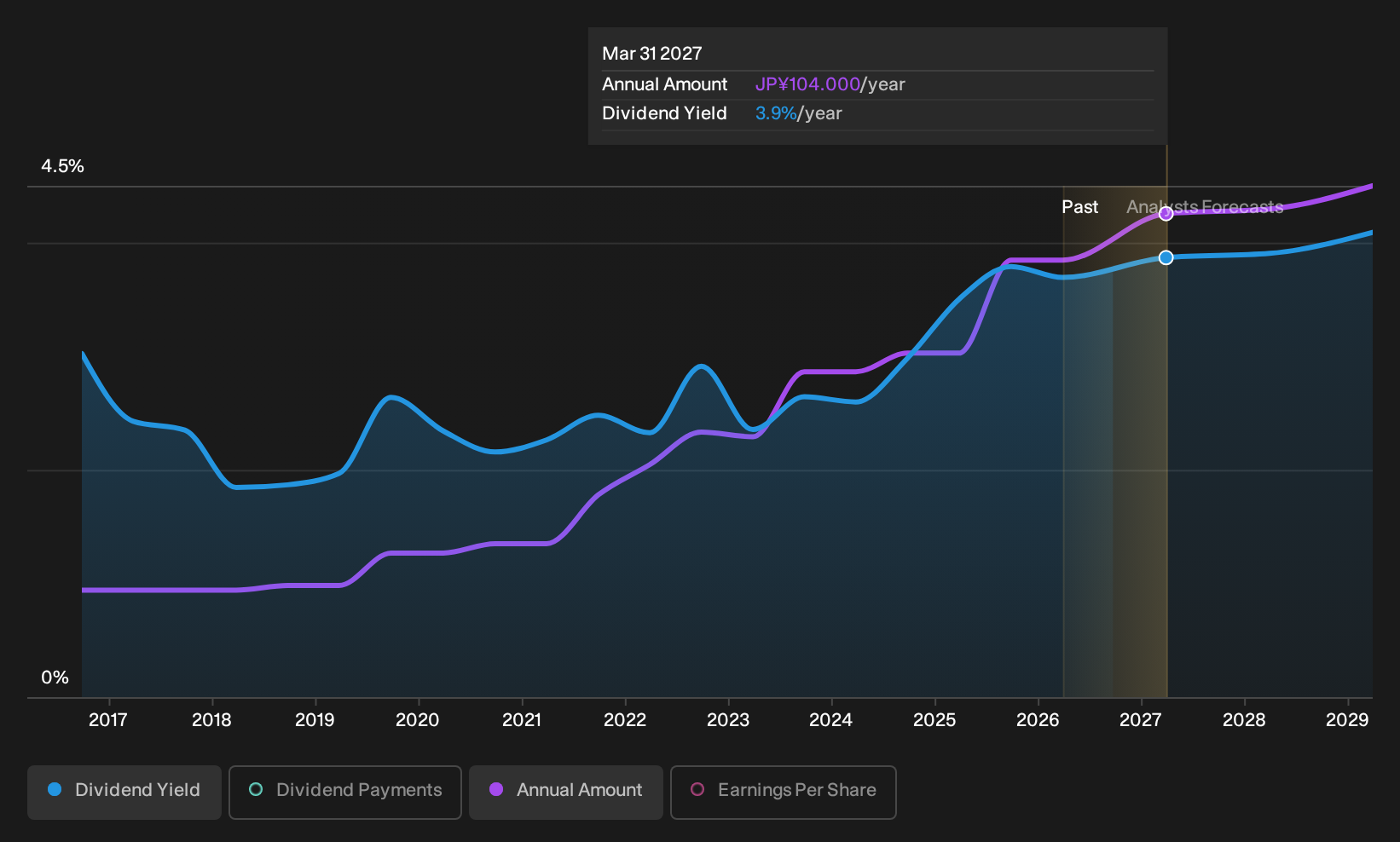1400x842 pixels.
Task: Click the 2029 x-axis year label
Action: tap(1347, 720)
